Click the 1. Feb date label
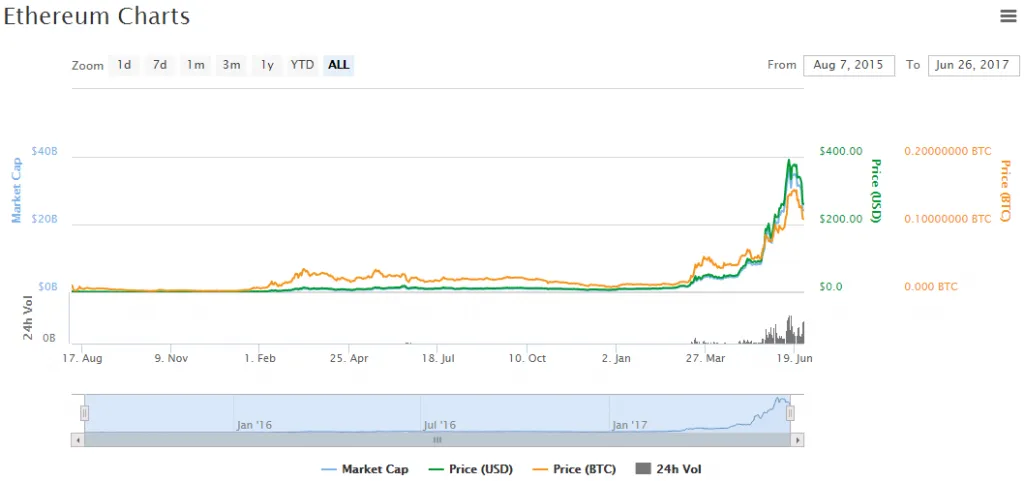Screen dimensions: 1024x481 click(259, 358)
